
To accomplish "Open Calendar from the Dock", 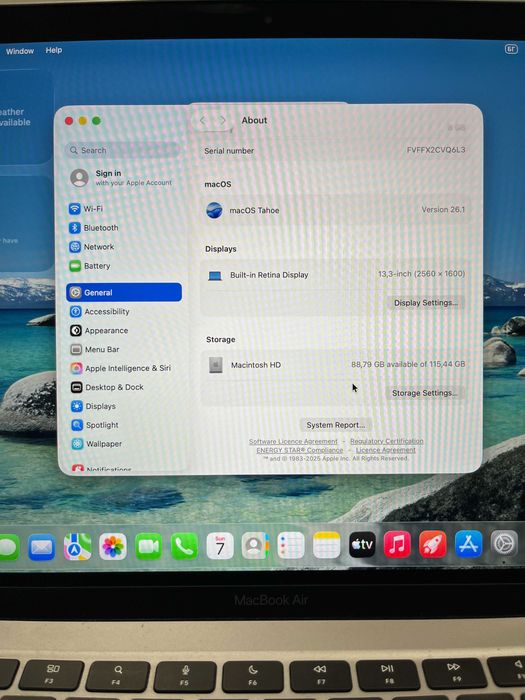I will tap(220, 546).
